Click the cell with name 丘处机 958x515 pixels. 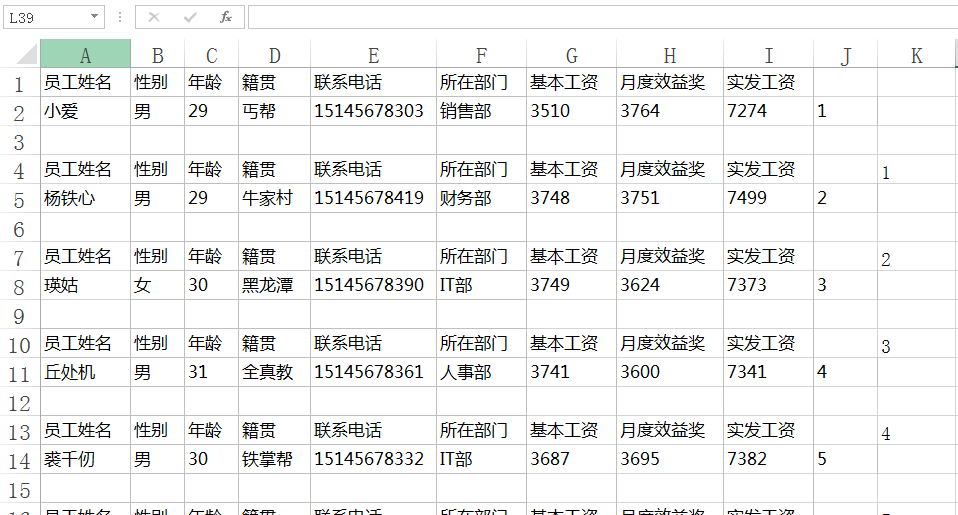pos(86,373)
